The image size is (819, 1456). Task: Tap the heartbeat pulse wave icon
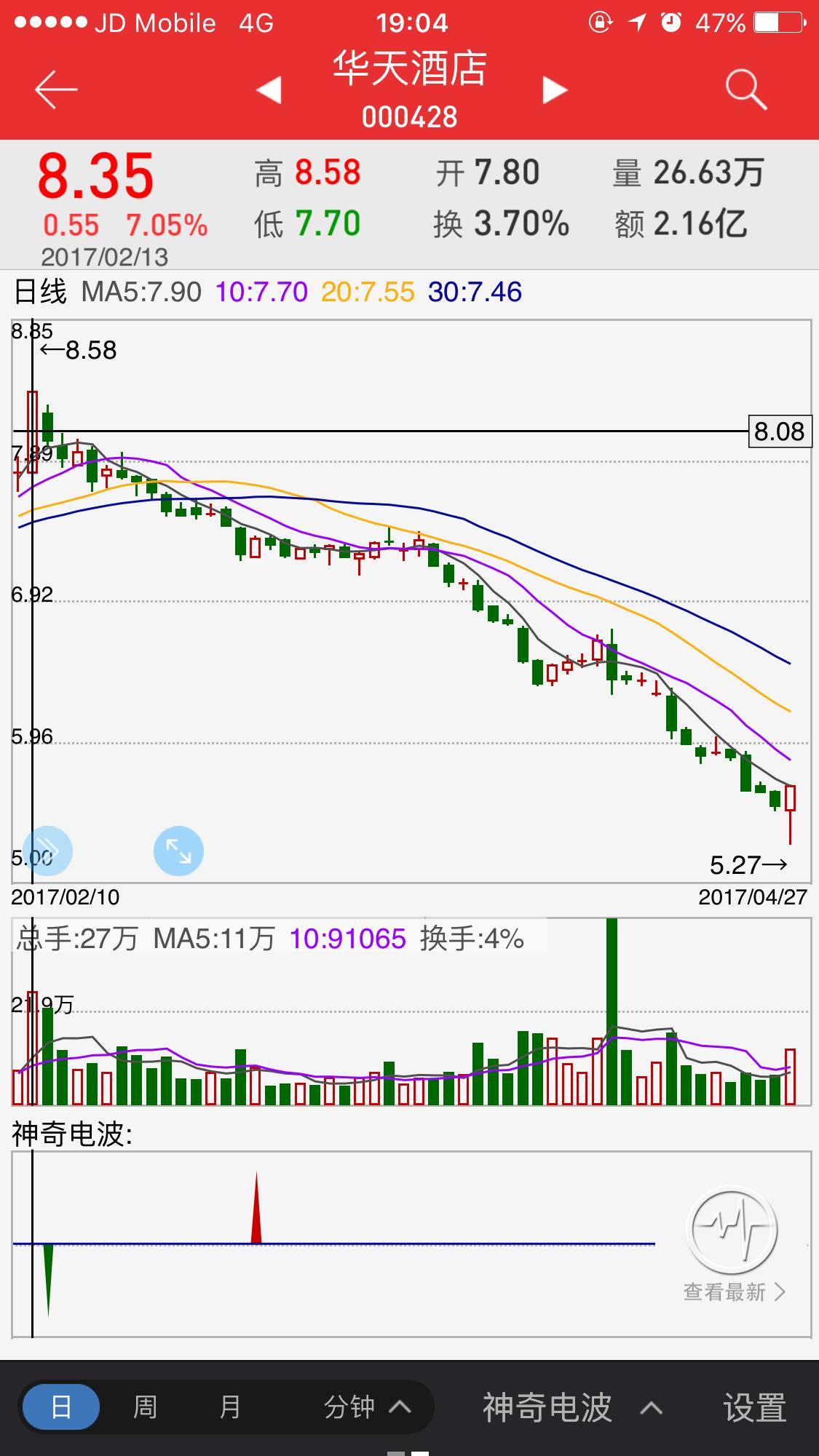[732, 1229]
